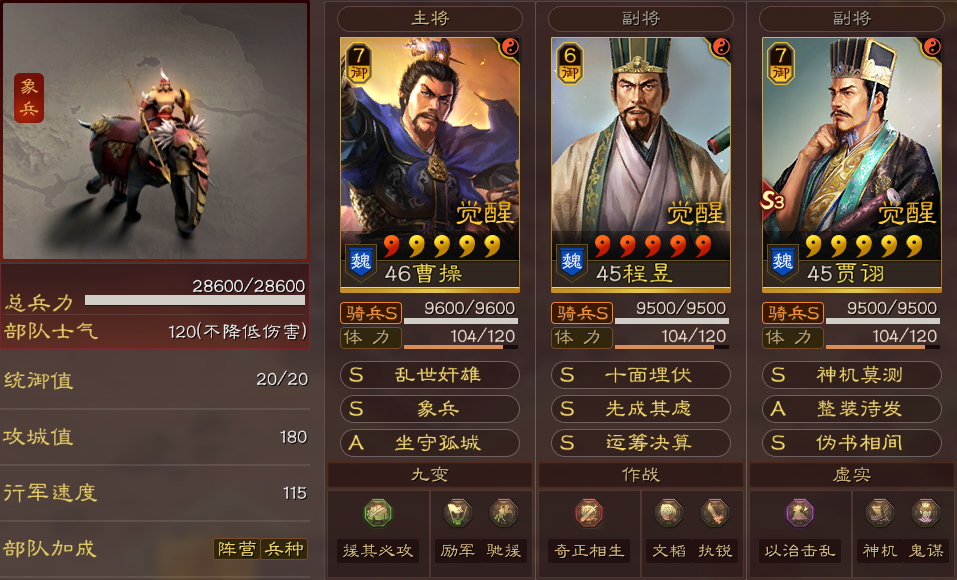Select the 驰援 skill icon
The height and width of the screenshot is (580, 957).
point(504,513)
